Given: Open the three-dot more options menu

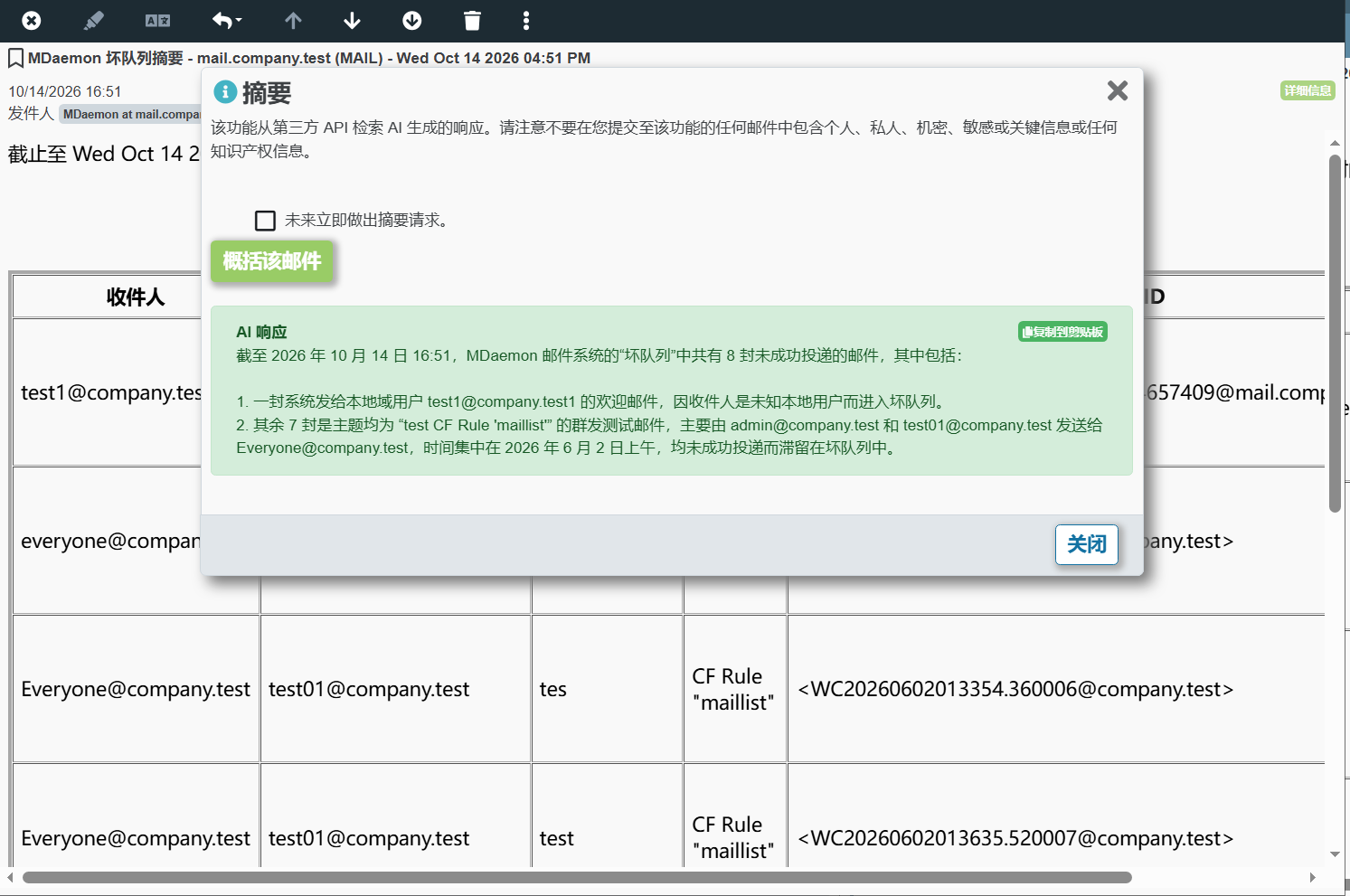Looking at the screenshot, I should point(526,21).
